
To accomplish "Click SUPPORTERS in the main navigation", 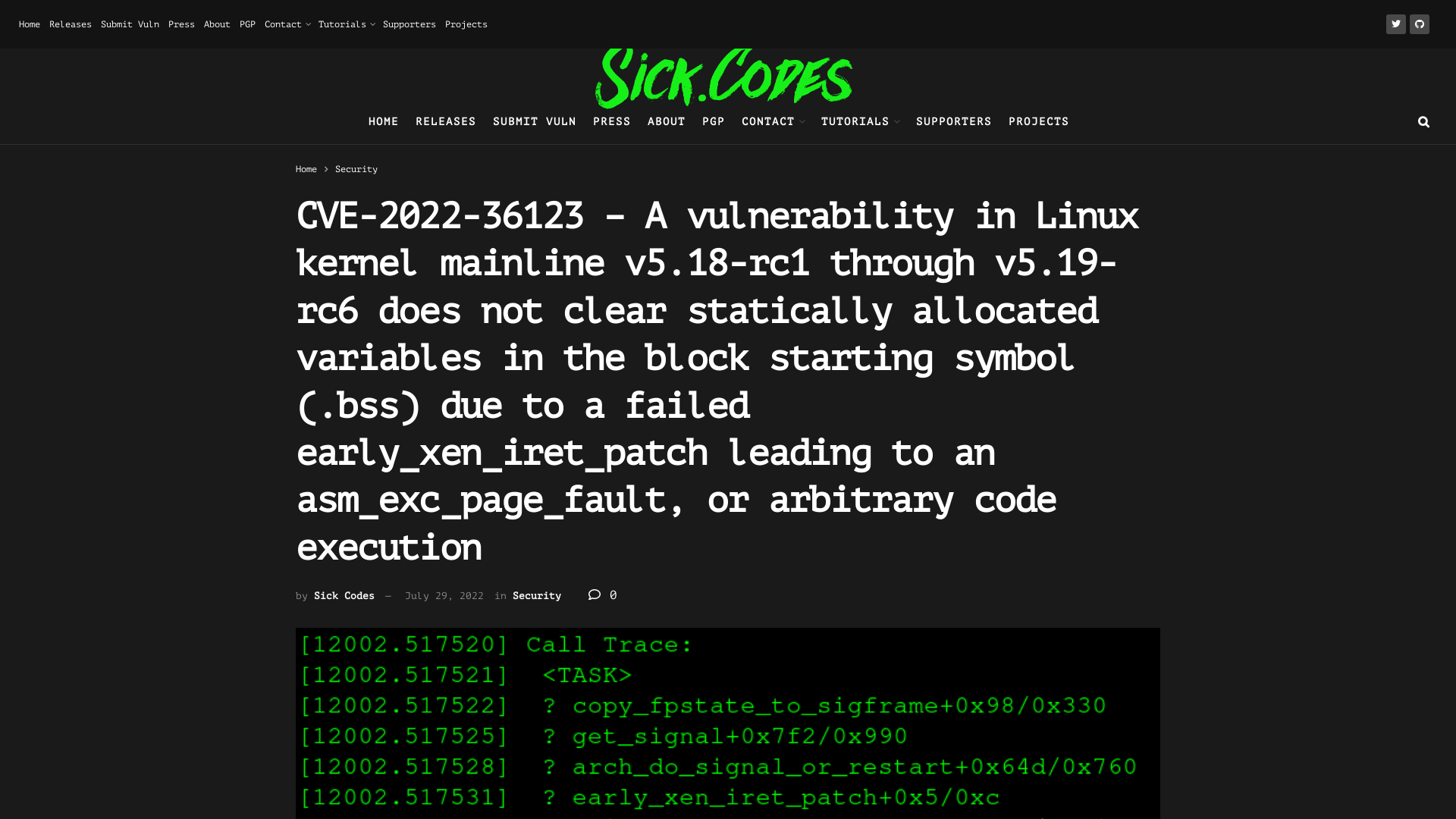I will tap(953, 121).
